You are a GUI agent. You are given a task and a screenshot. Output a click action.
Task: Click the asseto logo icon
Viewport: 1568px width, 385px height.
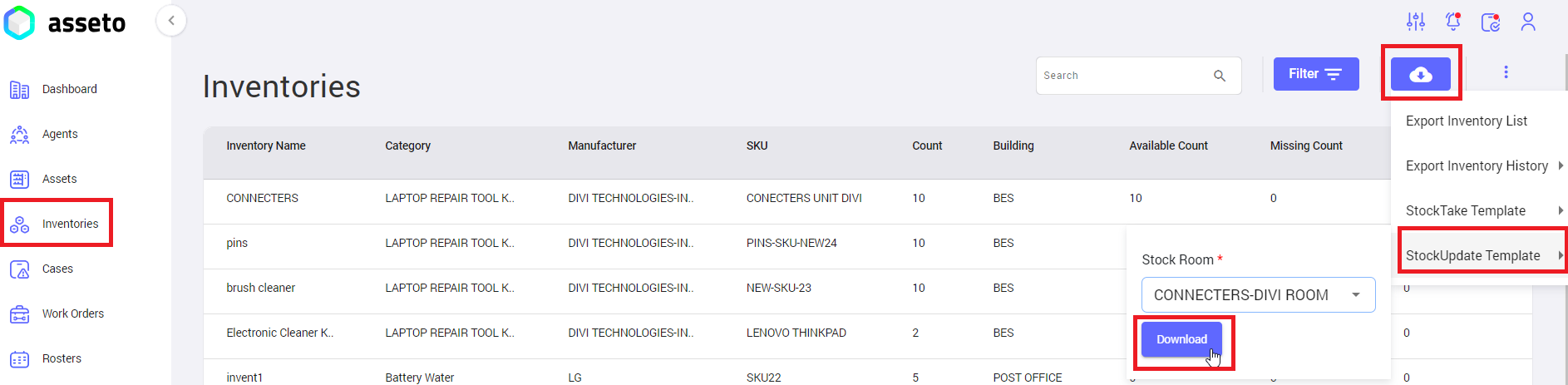20,23
